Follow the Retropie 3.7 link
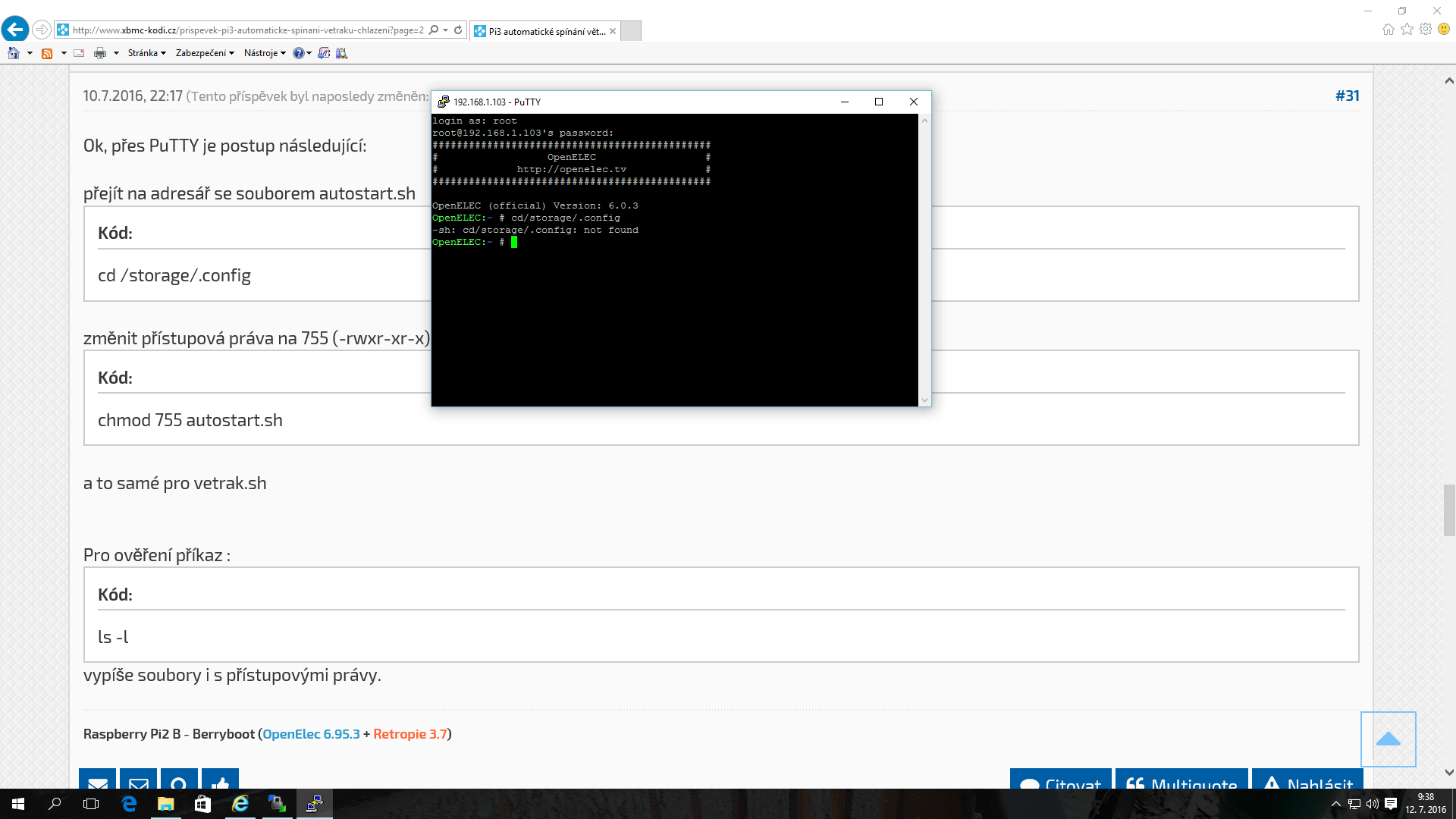This screenshot has width=1456, height=819. point(409,734)
